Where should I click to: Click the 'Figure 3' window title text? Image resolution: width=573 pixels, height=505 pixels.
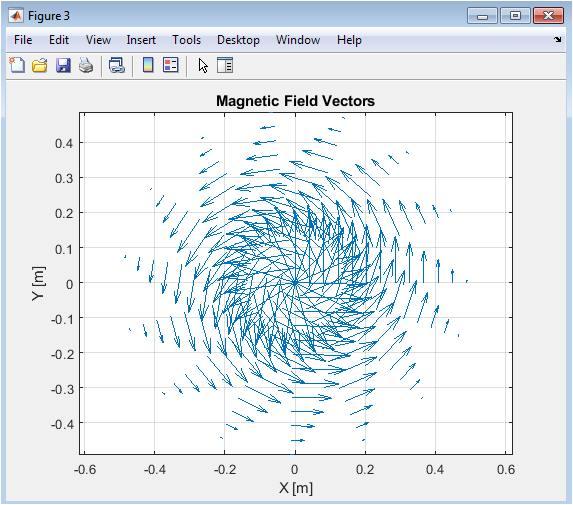point(49,16)
